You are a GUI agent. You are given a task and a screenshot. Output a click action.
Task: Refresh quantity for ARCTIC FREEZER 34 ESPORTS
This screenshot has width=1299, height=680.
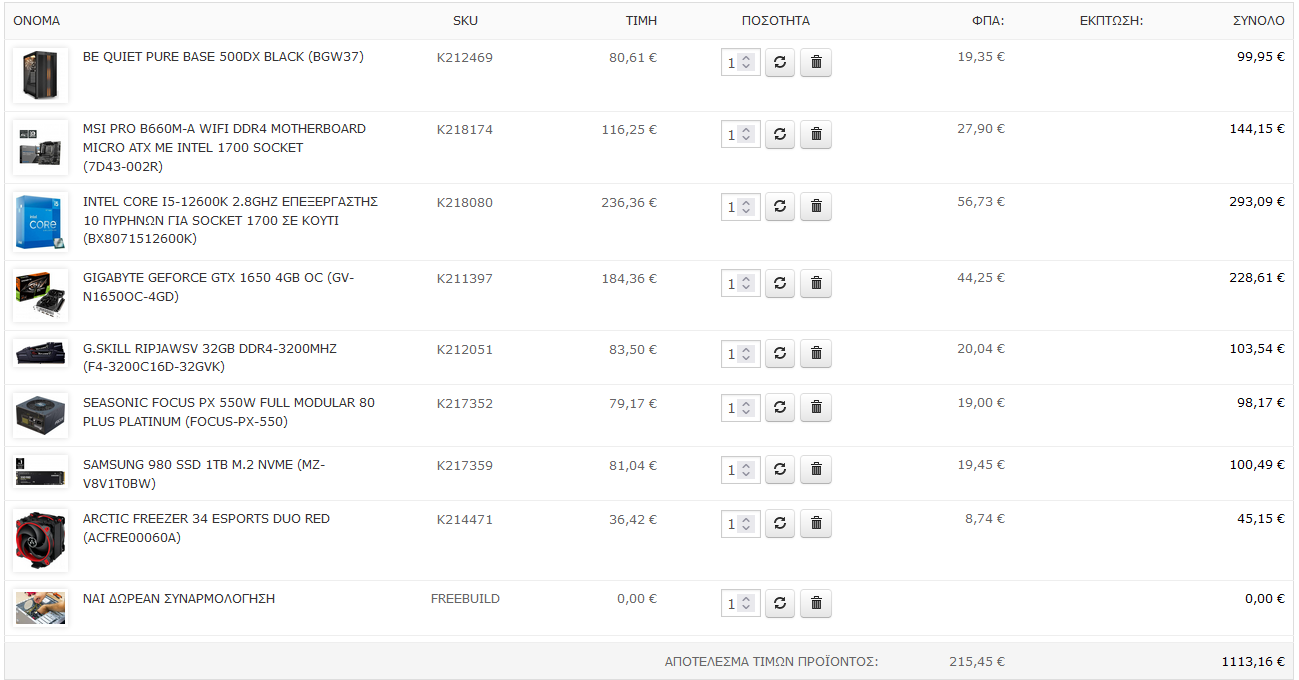(780, 524)
